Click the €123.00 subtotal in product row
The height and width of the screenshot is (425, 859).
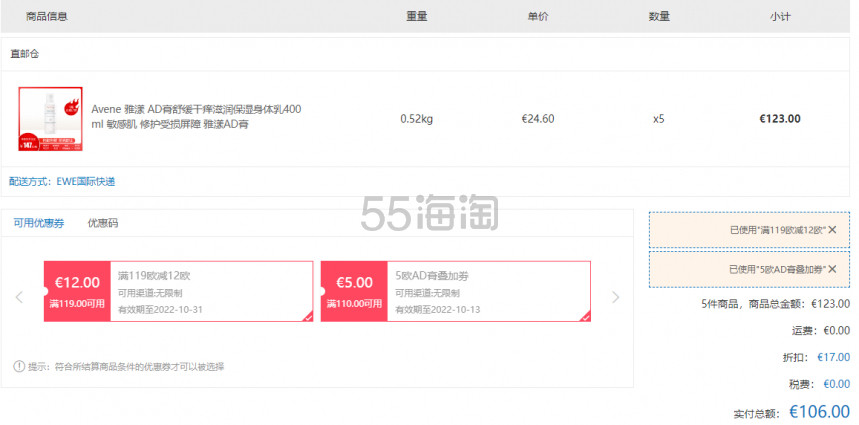780,119
